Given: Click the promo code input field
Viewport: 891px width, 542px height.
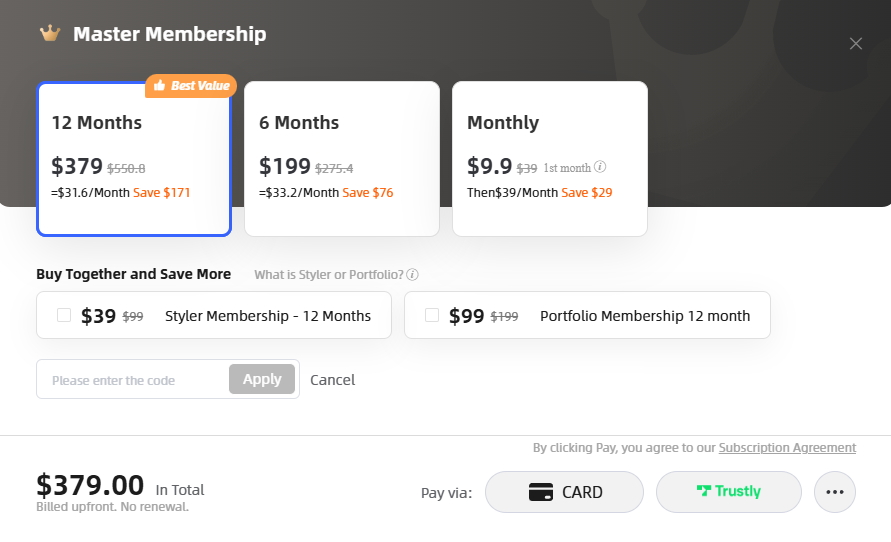Looking at the screenshot, I should (x=133, y=380).
